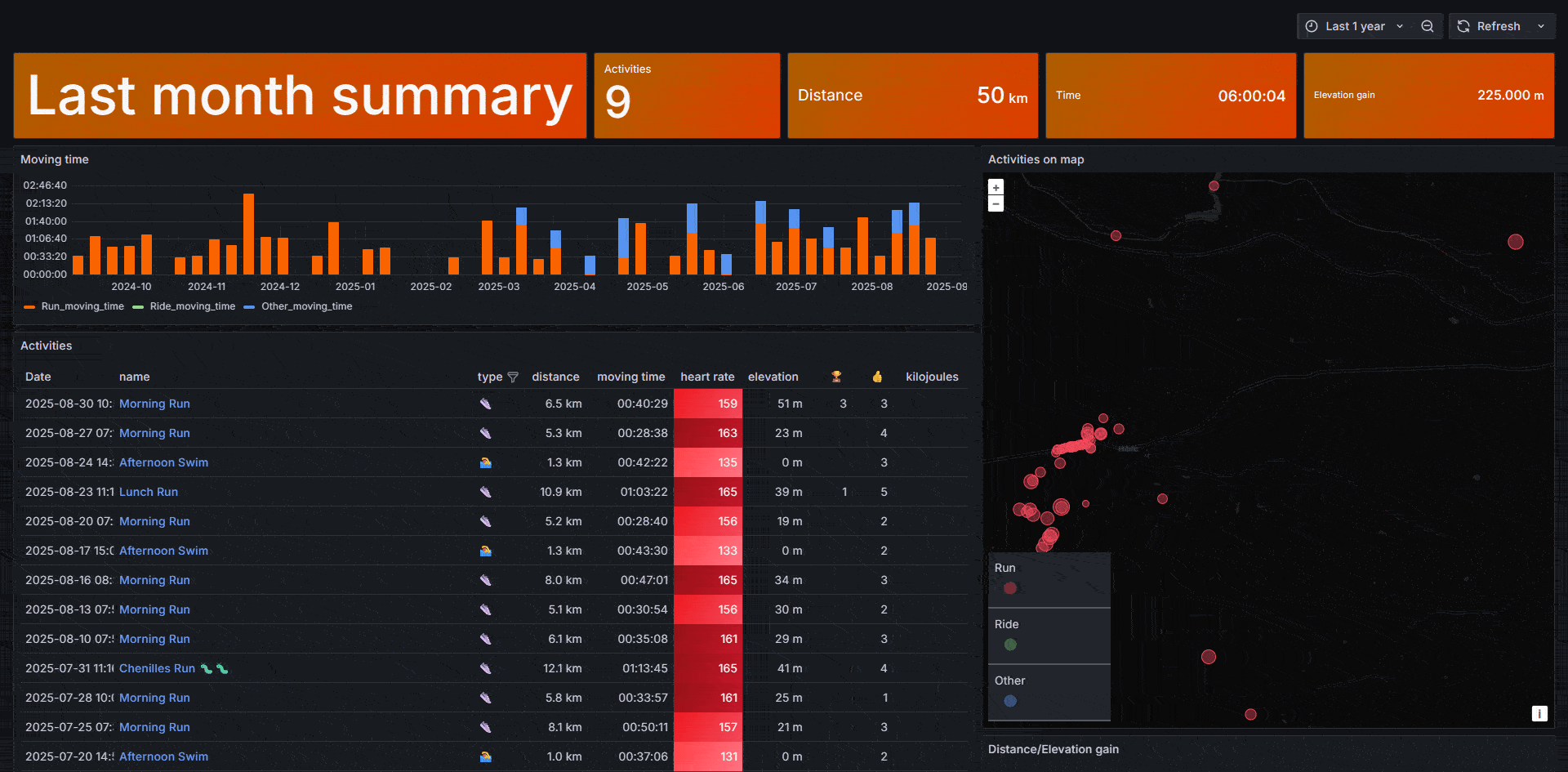Click the run shoe icon for 2025-08-13 row
This screenshot has height=772, width=1568.
coord(485,609)
